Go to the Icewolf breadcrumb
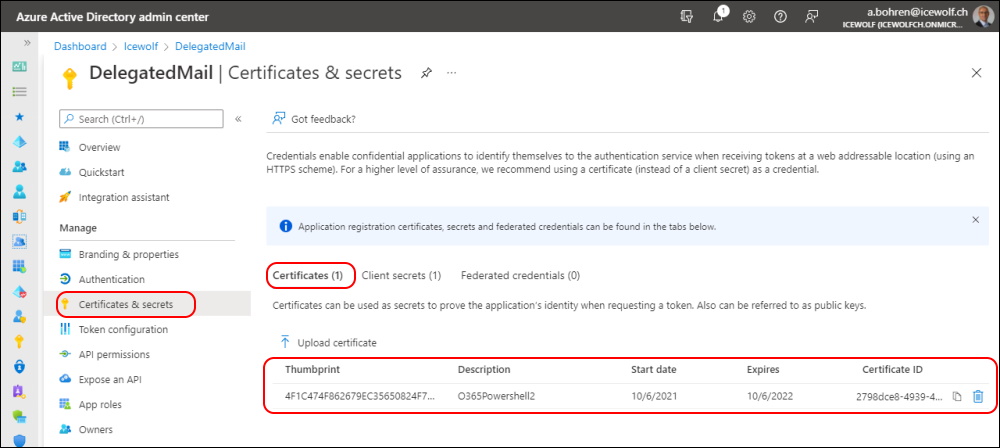 click(141, 46)
